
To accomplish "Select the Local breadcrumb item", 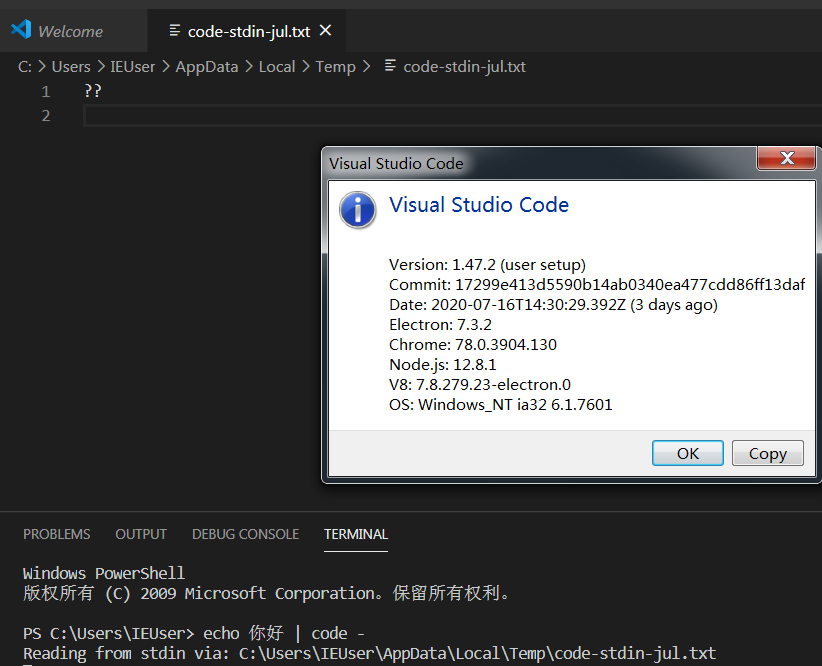I will point(277,67).
